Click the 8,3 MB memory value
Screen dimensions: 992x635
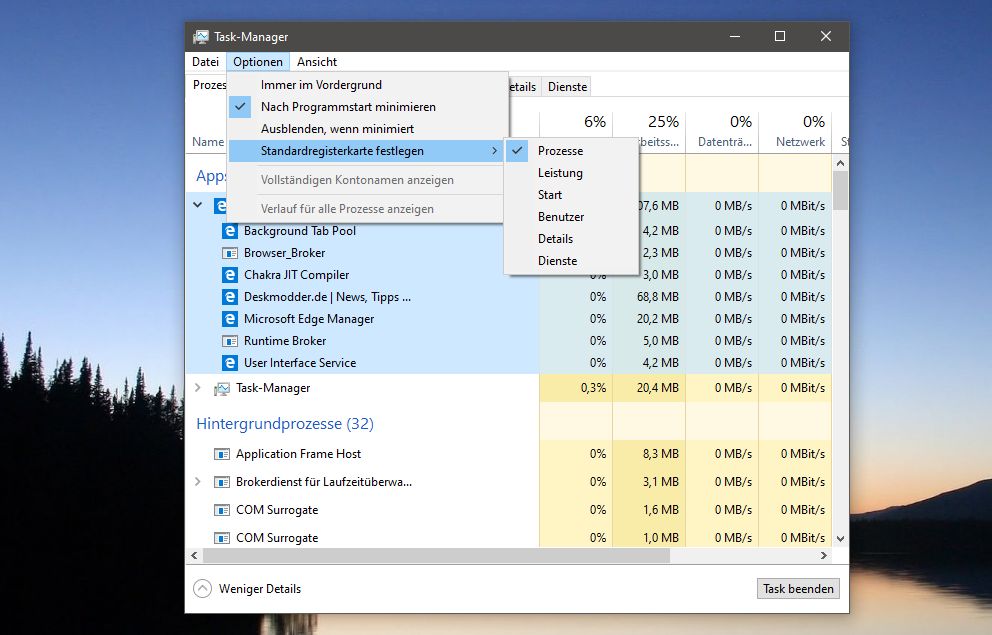660,454
